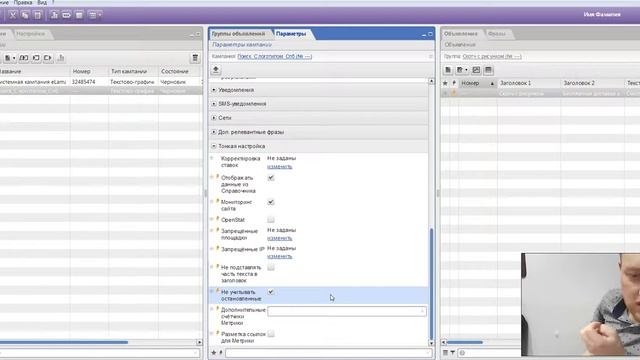This screenshot has height=360, width=640.
Task: Click filter input at bottom of parameters panel
Action: [x=329, y=353]
